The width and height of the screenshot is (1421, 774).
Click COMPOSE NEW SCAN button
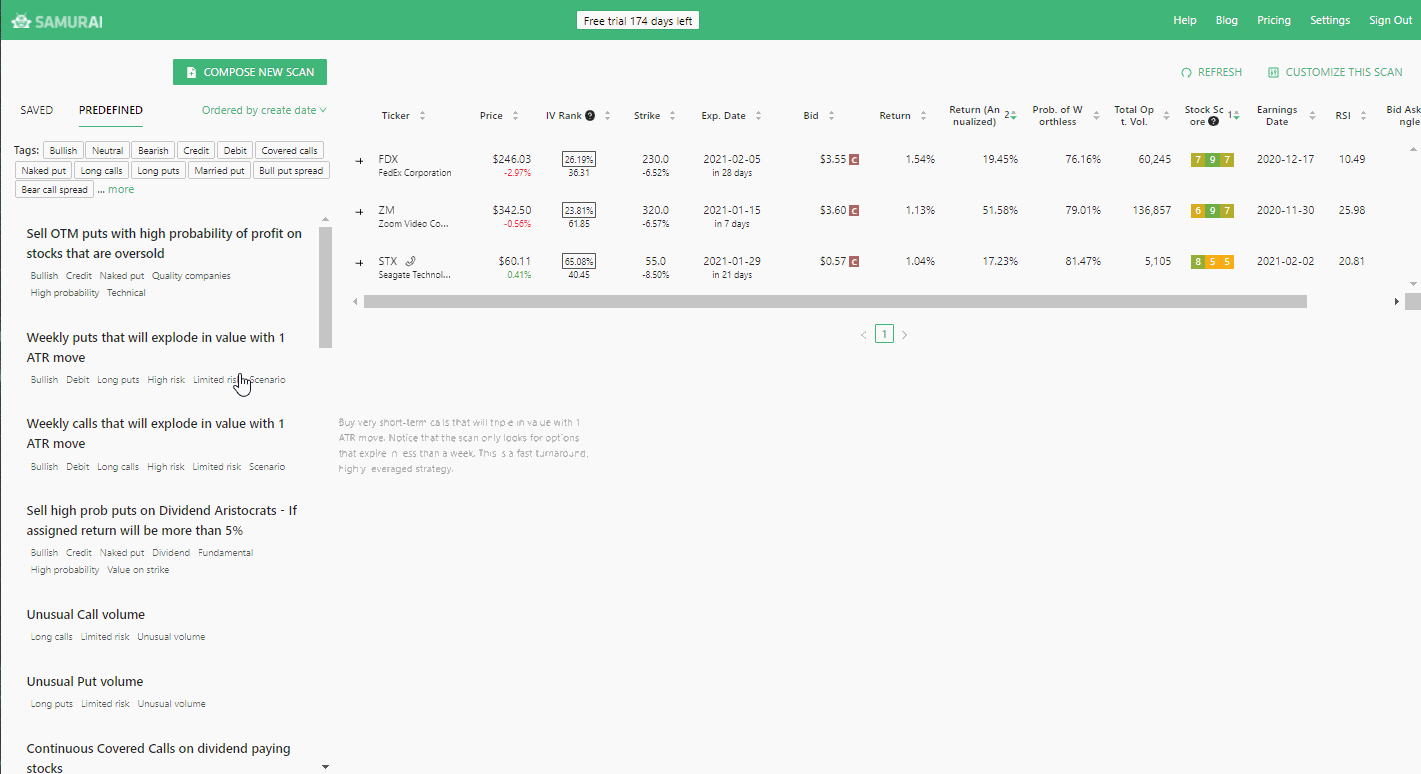[250, 72]
